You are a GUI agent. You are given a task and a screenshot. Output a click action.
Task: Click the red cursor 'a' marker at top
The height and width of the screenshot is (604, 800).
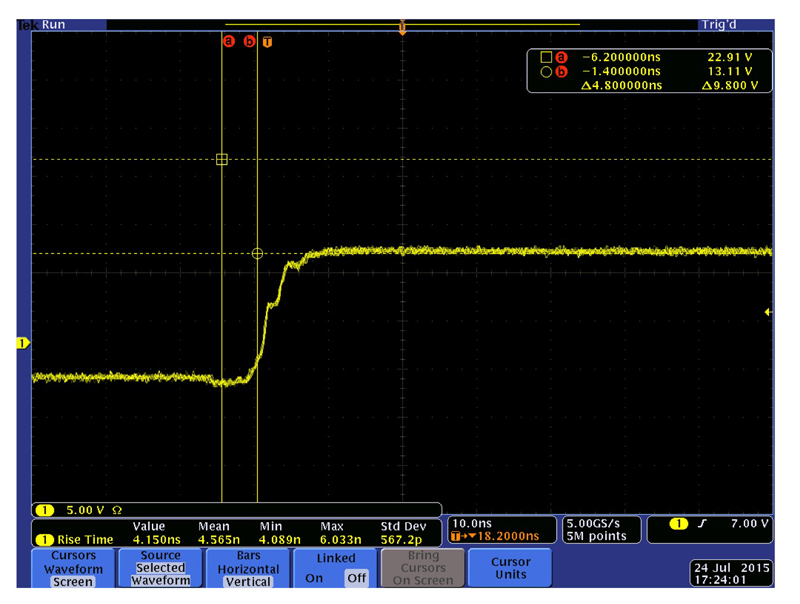pyautogui.click(x=229, y=42)
